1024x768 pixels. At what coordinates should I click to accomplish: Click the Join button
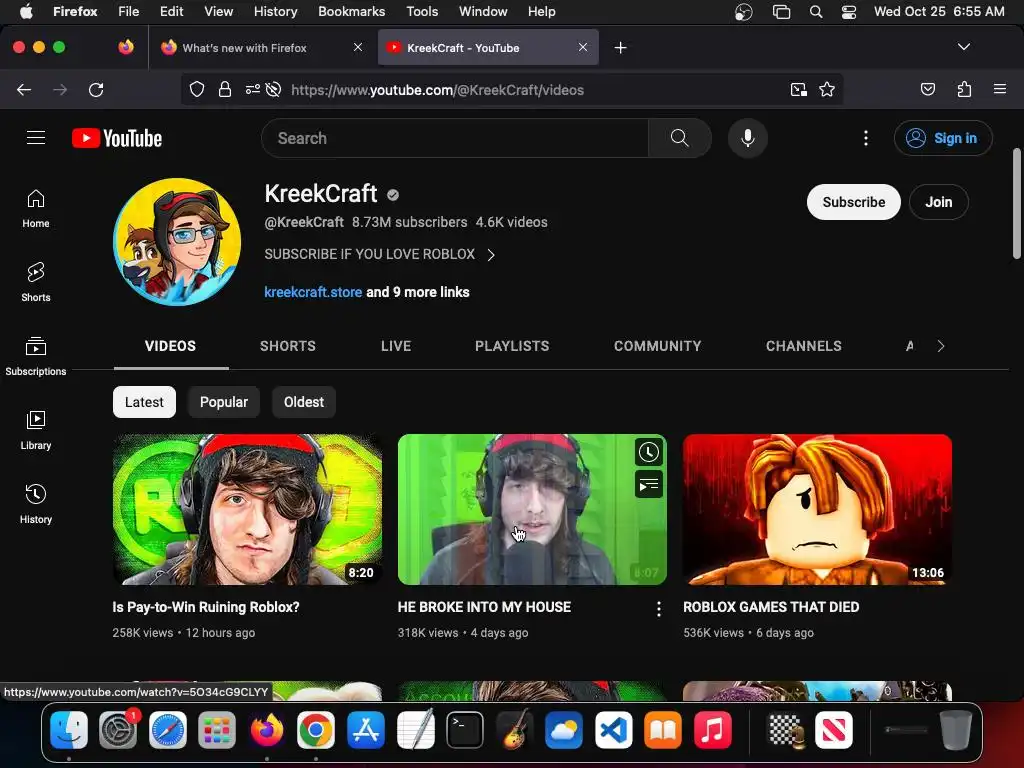coord(938,202)
